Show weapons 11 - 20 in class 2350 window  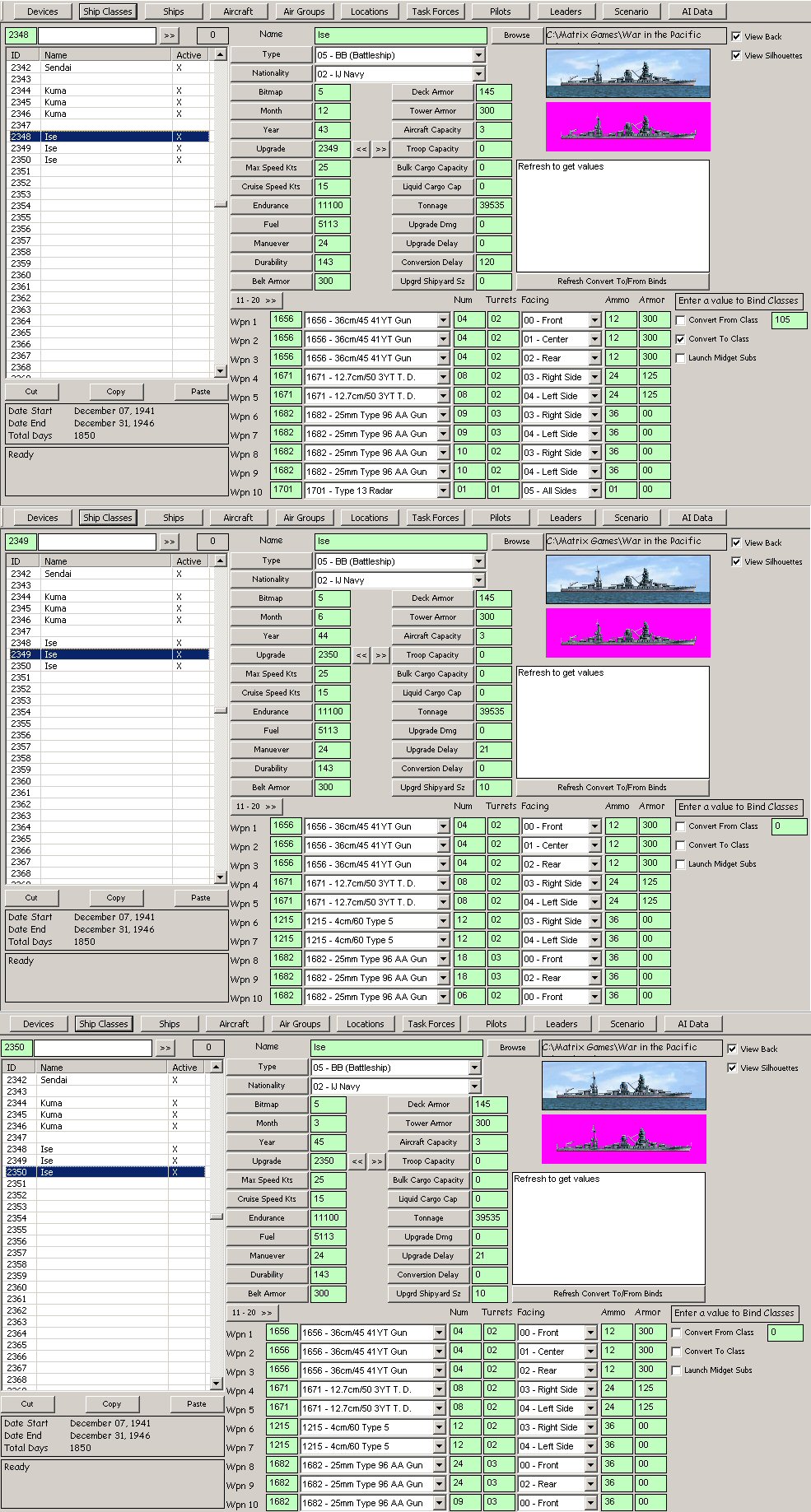pyautogui.click(x=252, y=1313)
